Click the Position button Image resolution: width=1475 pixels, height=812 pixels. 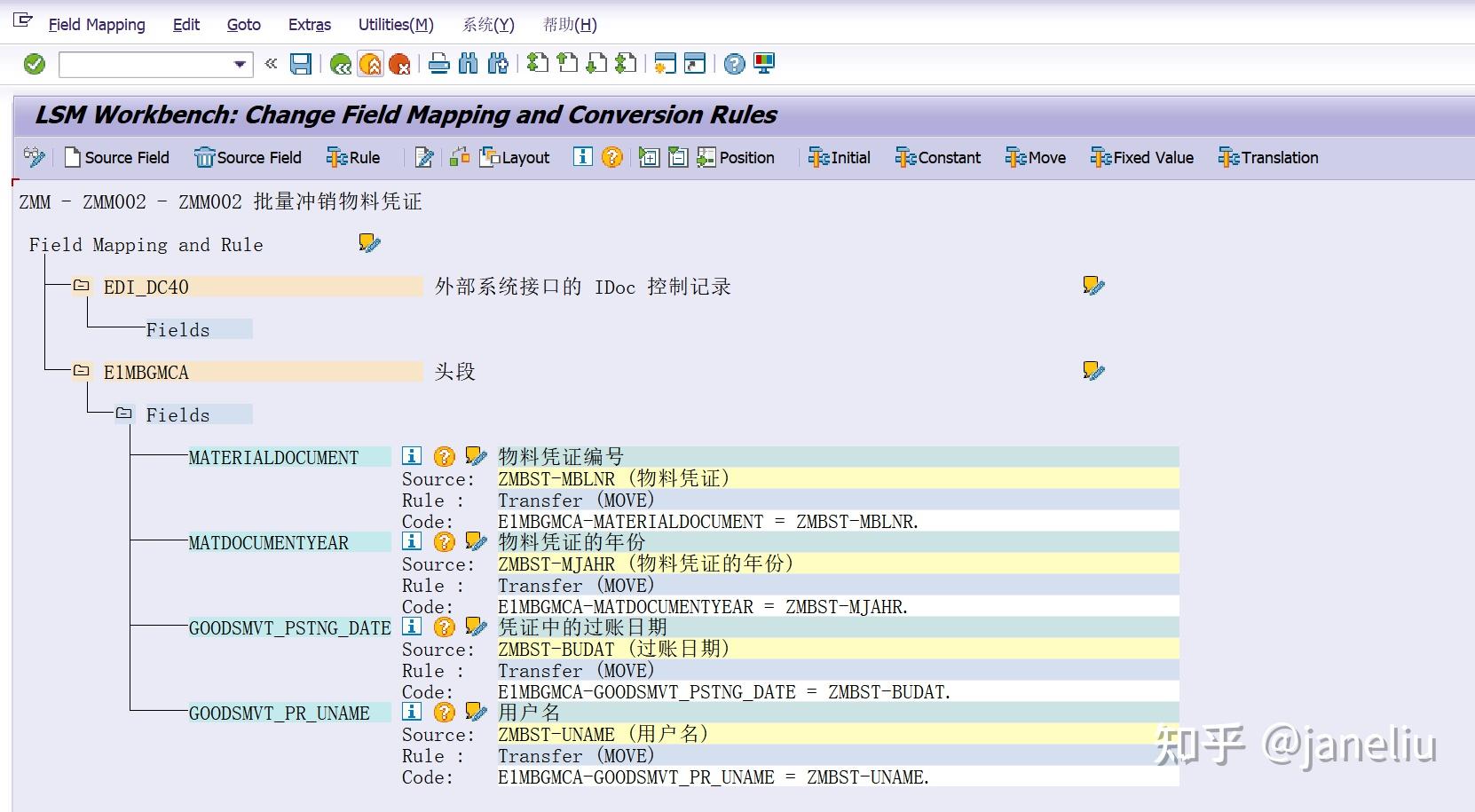click(736, 158)
